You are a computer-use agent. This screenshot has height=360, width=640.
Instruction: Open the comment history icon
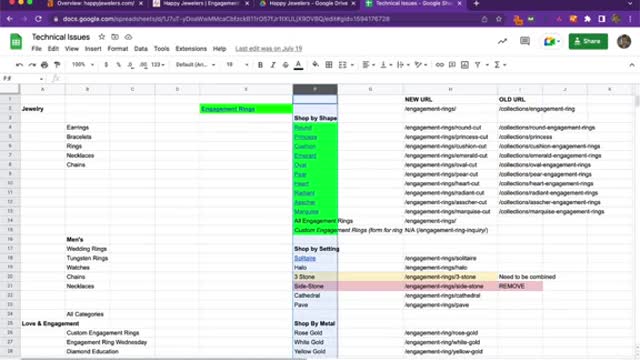click(x=525, y=41)
